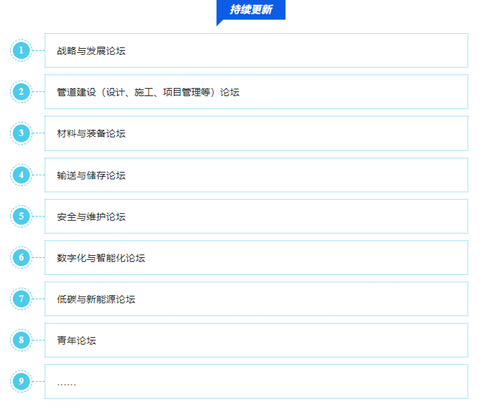Select the number 3 circle icon
Viewport: 500px width, 419px height.
pyautogui.click(x=21, y=133)
